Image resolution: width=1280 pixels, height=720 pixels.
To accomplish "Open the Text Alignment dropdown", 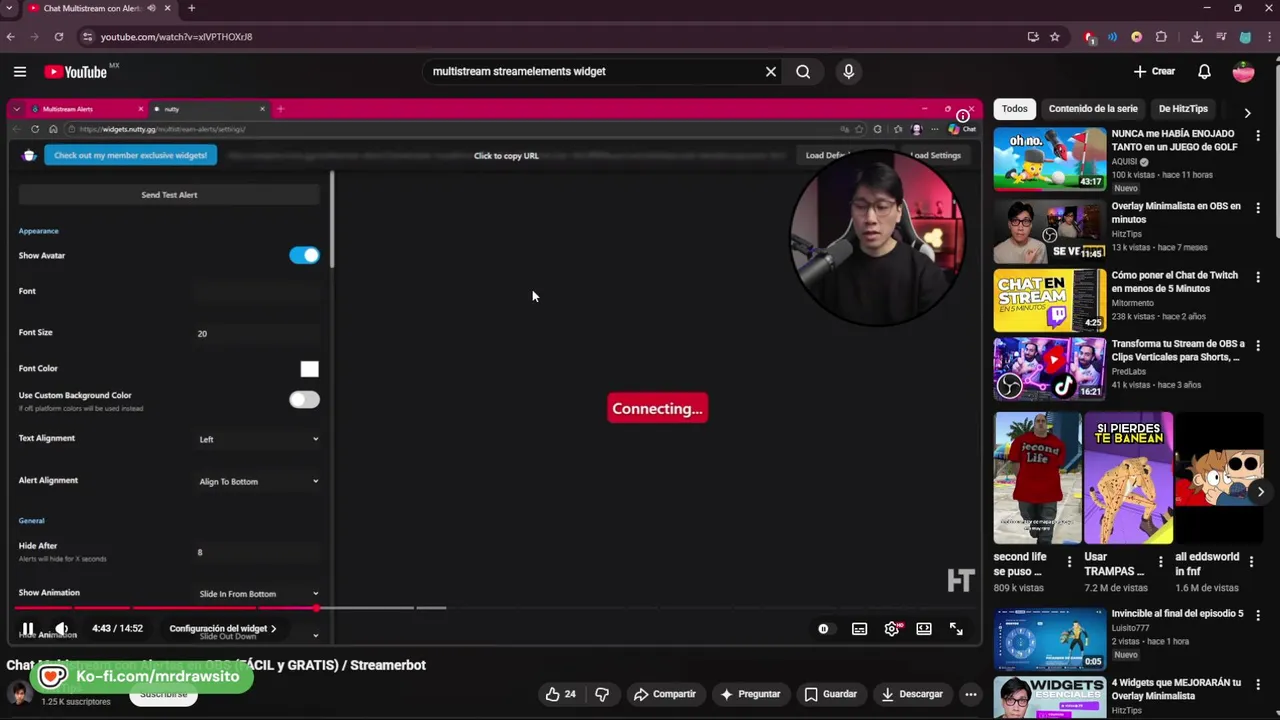I will (x=258, y=439).
